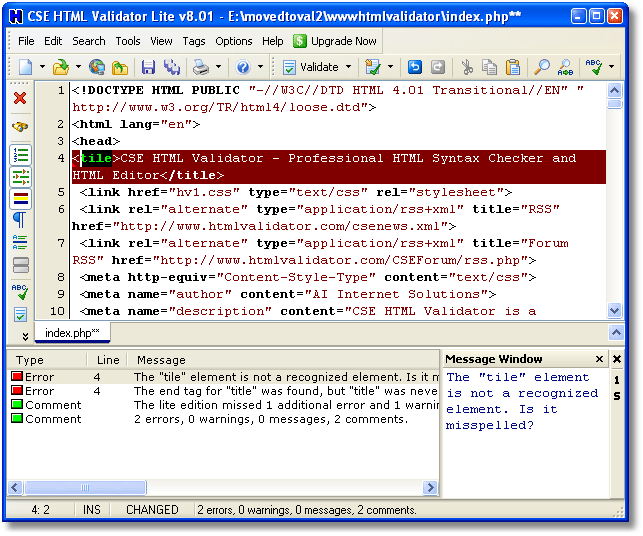Click the results list horizontal scrollbar thumb
The width and height of the screenshot is (643, 536).
point(85,487)
